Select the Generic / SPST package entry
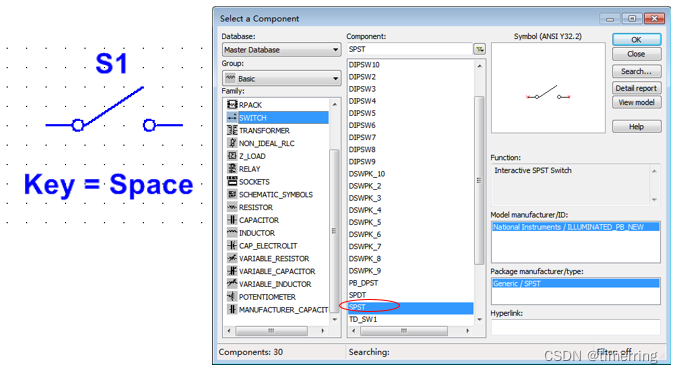The width and height of the screenshot is (673, 373). coord(576,283)
